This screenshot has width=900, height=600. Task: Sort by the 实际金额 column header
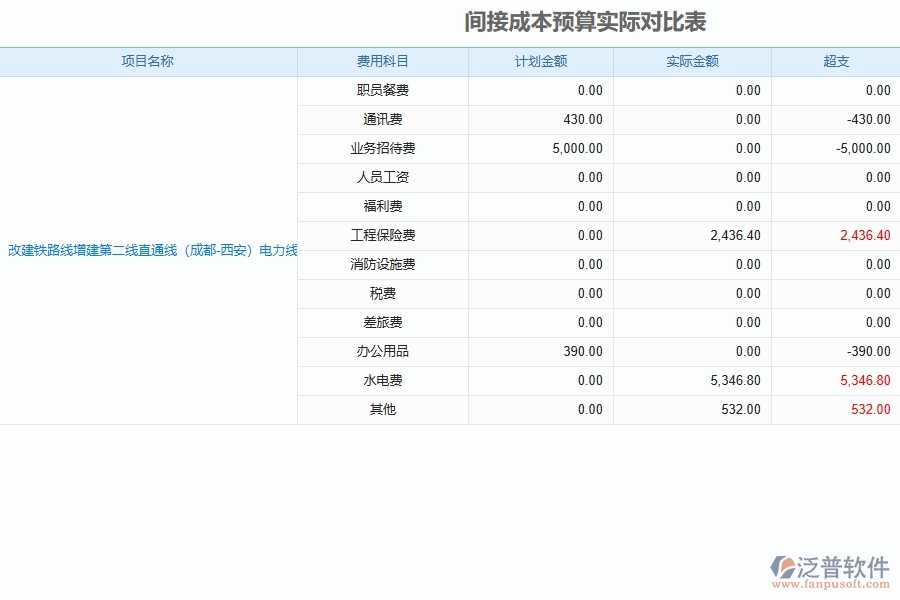pyautogui.click(x=692, y=61)
